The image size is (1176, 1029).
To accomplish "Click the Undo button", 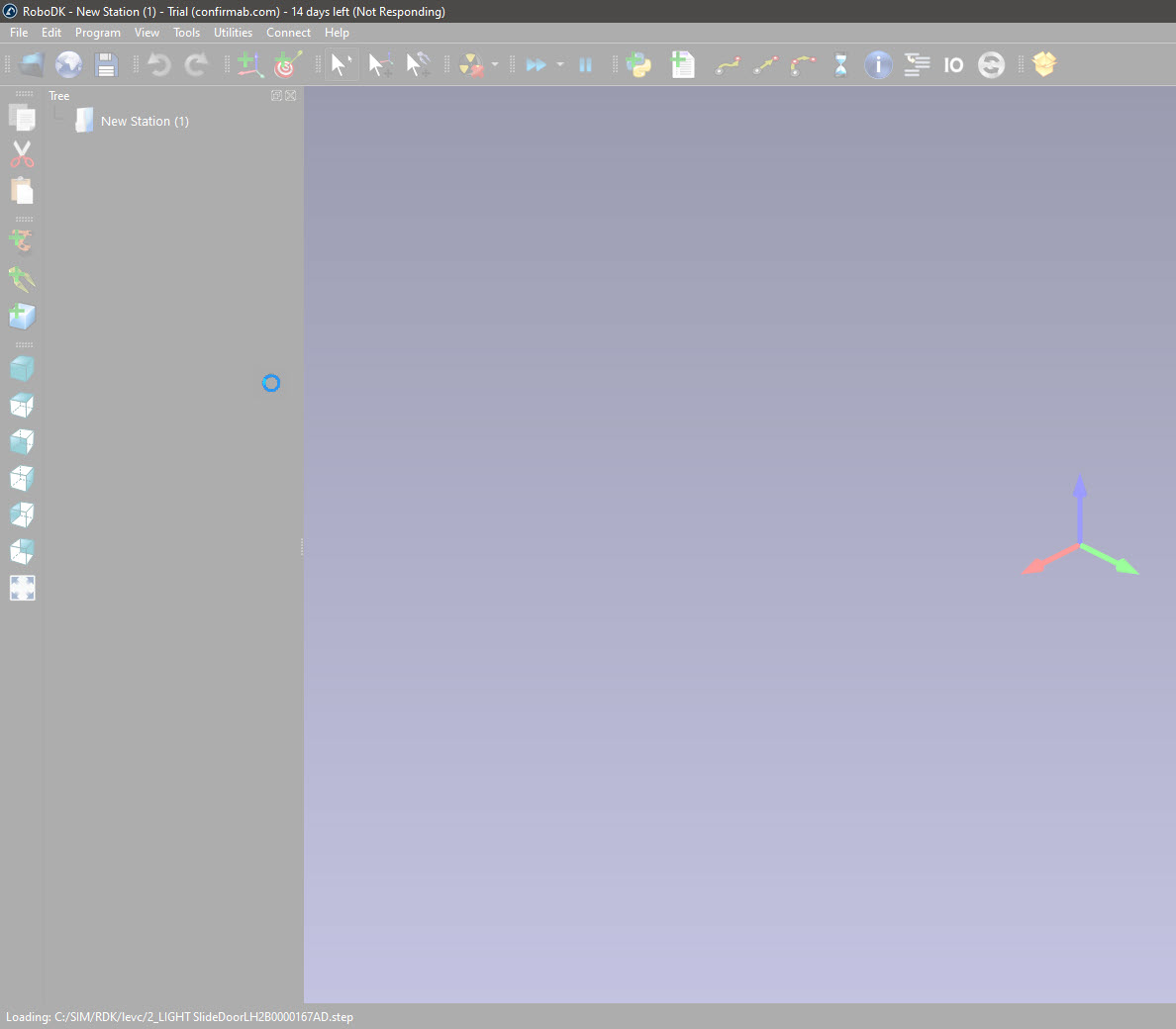I will pyautogui.click(x=158, y=65).
